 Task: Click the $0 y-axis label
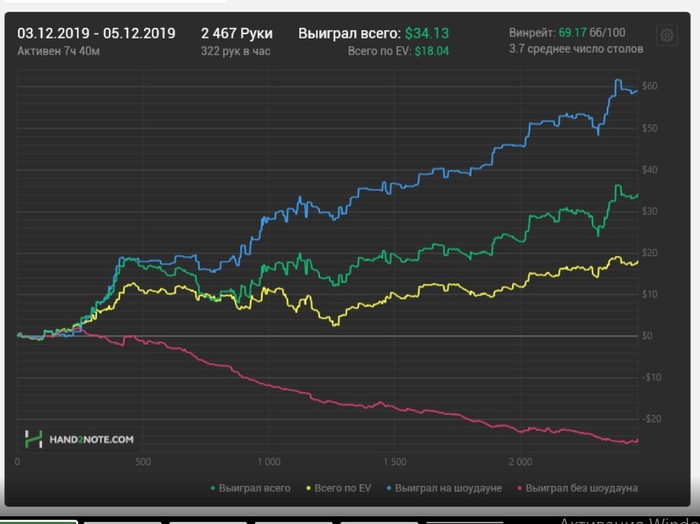(x=647, y=336)
